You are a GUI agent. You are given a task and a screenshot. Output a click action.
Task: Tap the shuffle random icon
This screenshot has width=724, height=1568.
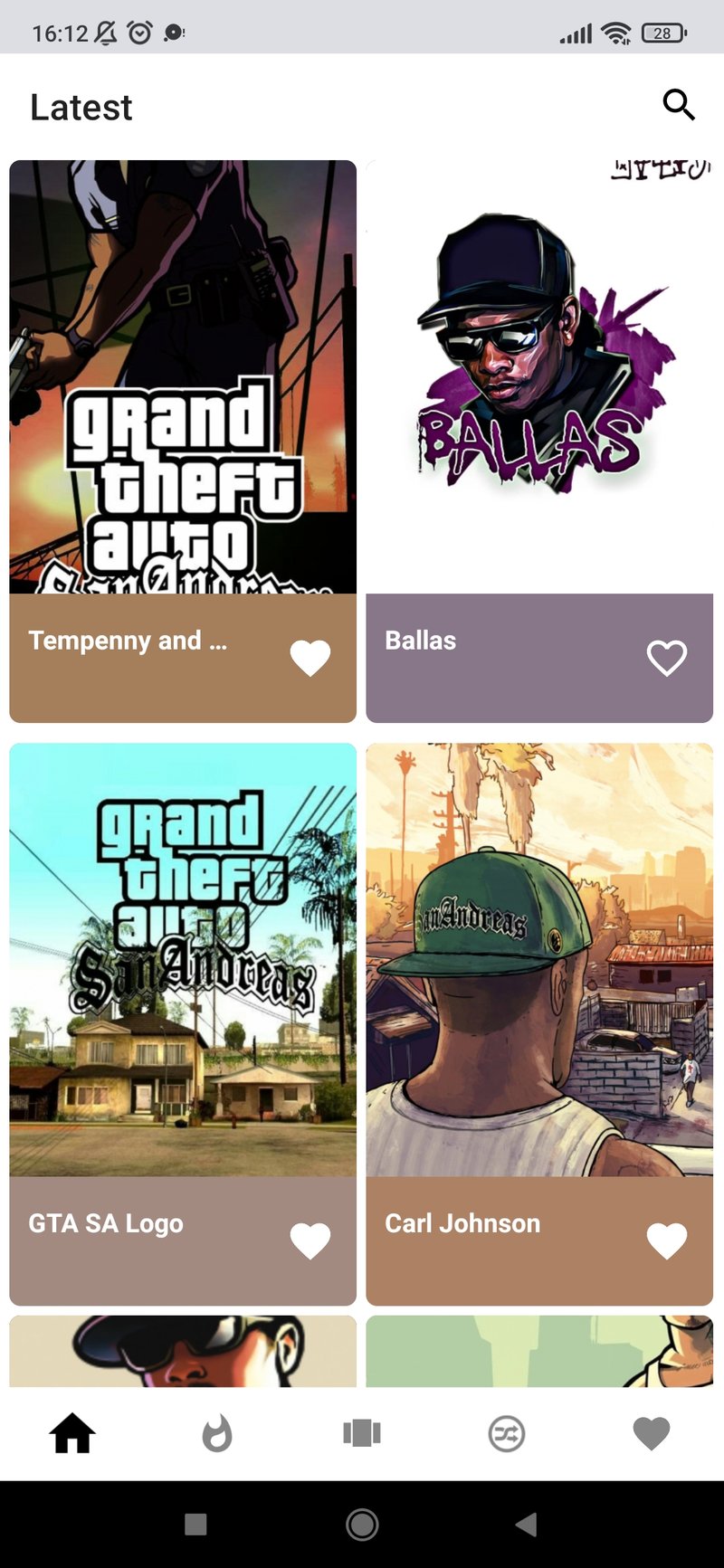[507, 1433]
